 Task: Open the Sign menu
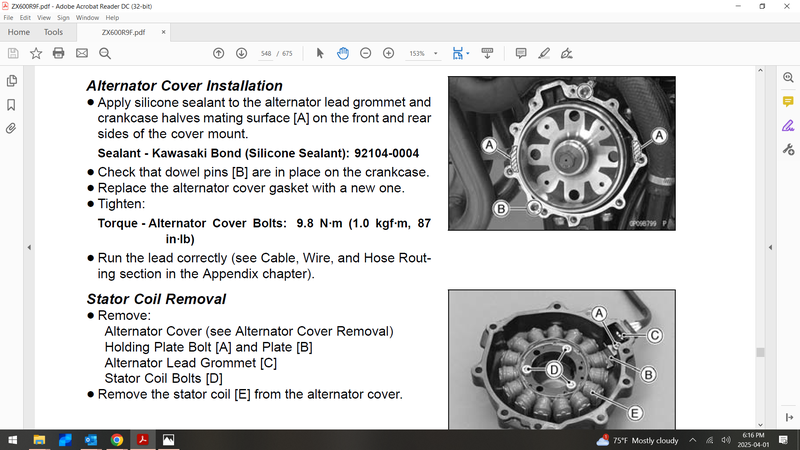coord(63,17)
